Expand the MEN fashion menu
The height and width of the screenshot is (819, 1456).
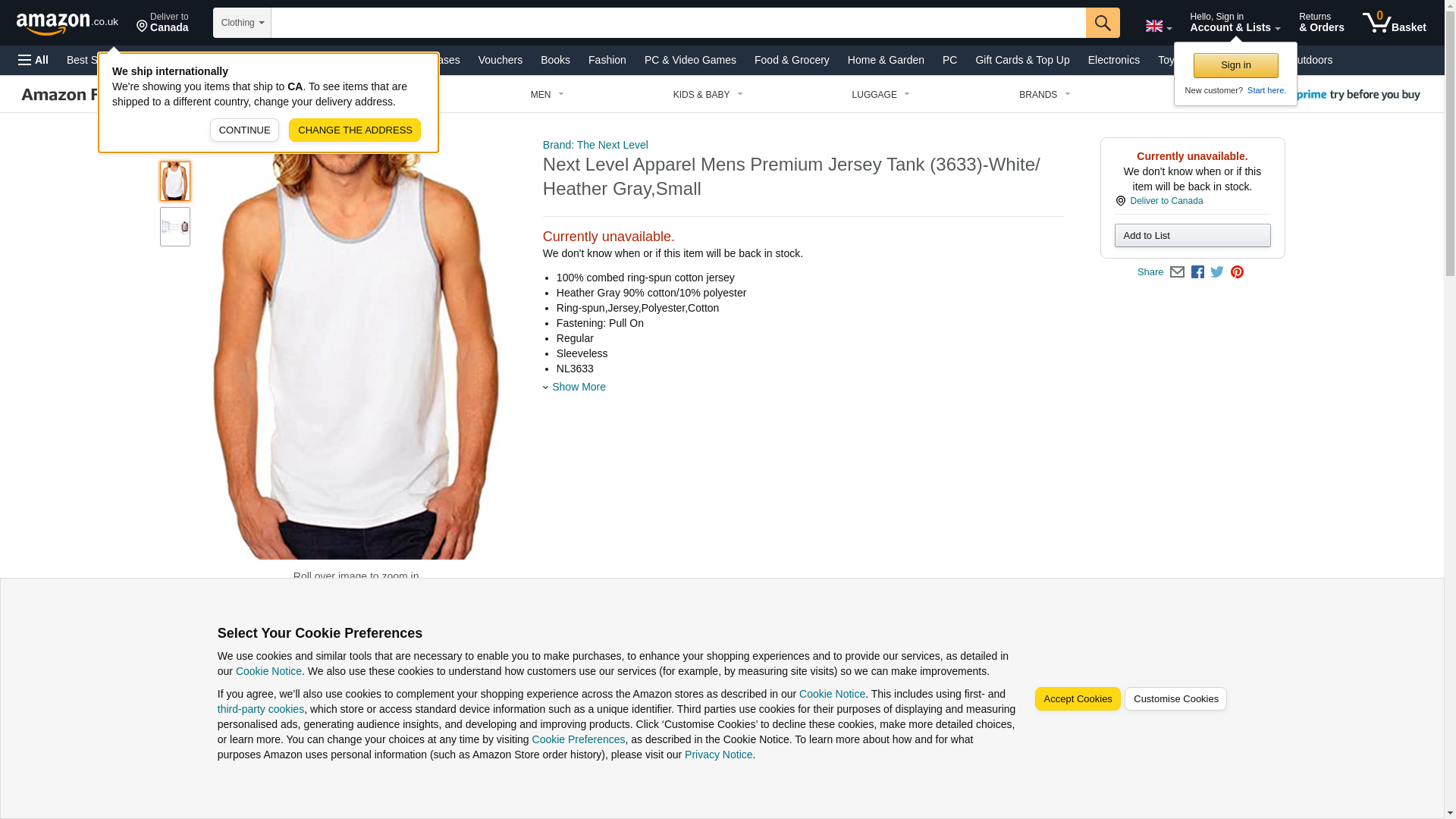[x=547, y=95]
